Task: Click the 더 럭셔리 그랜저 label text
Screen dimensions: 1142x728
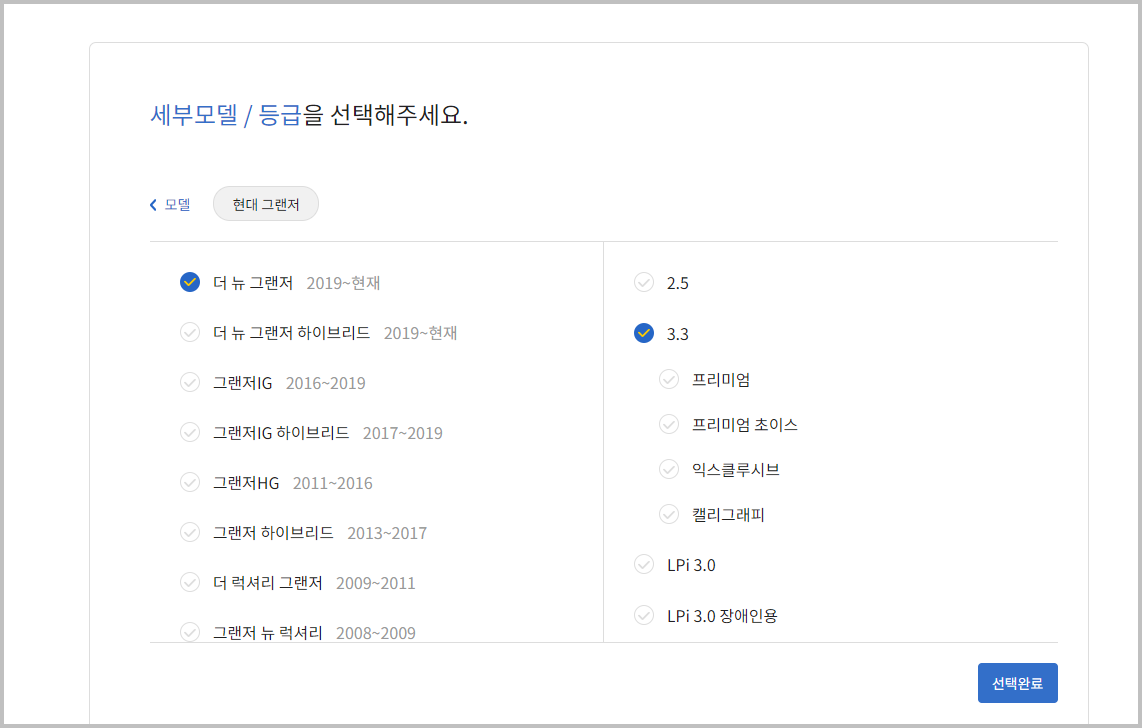Action: 267,583
